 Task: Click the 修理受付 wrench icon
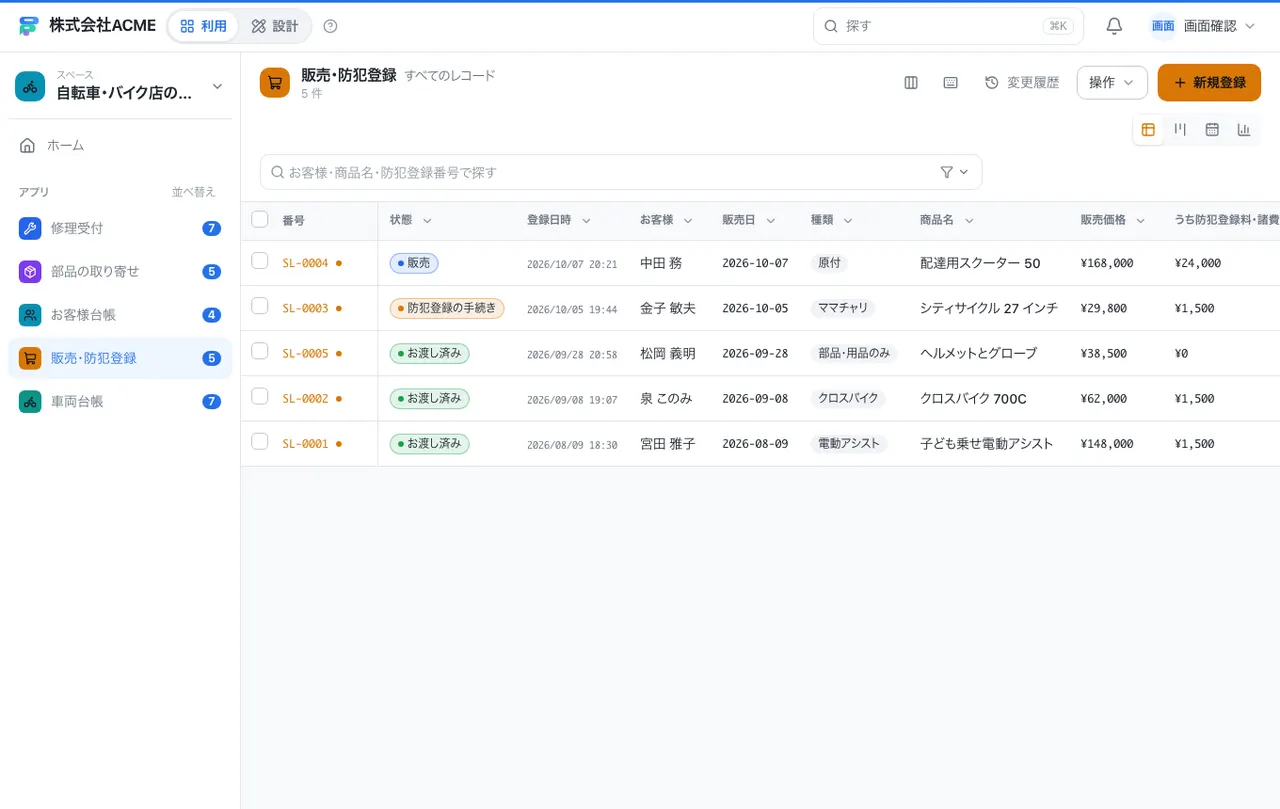coord(30,228)
